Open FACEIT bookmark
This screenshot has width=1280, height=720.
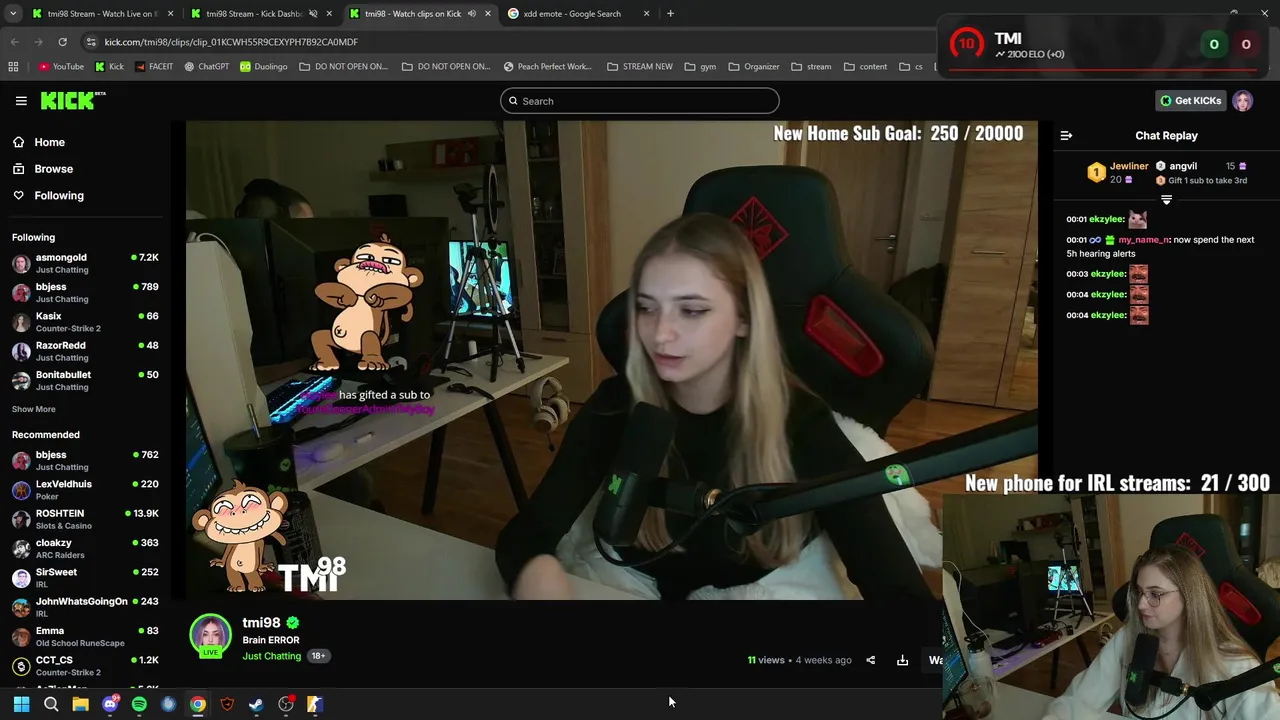pyautogui.click(x=153, y=67)
